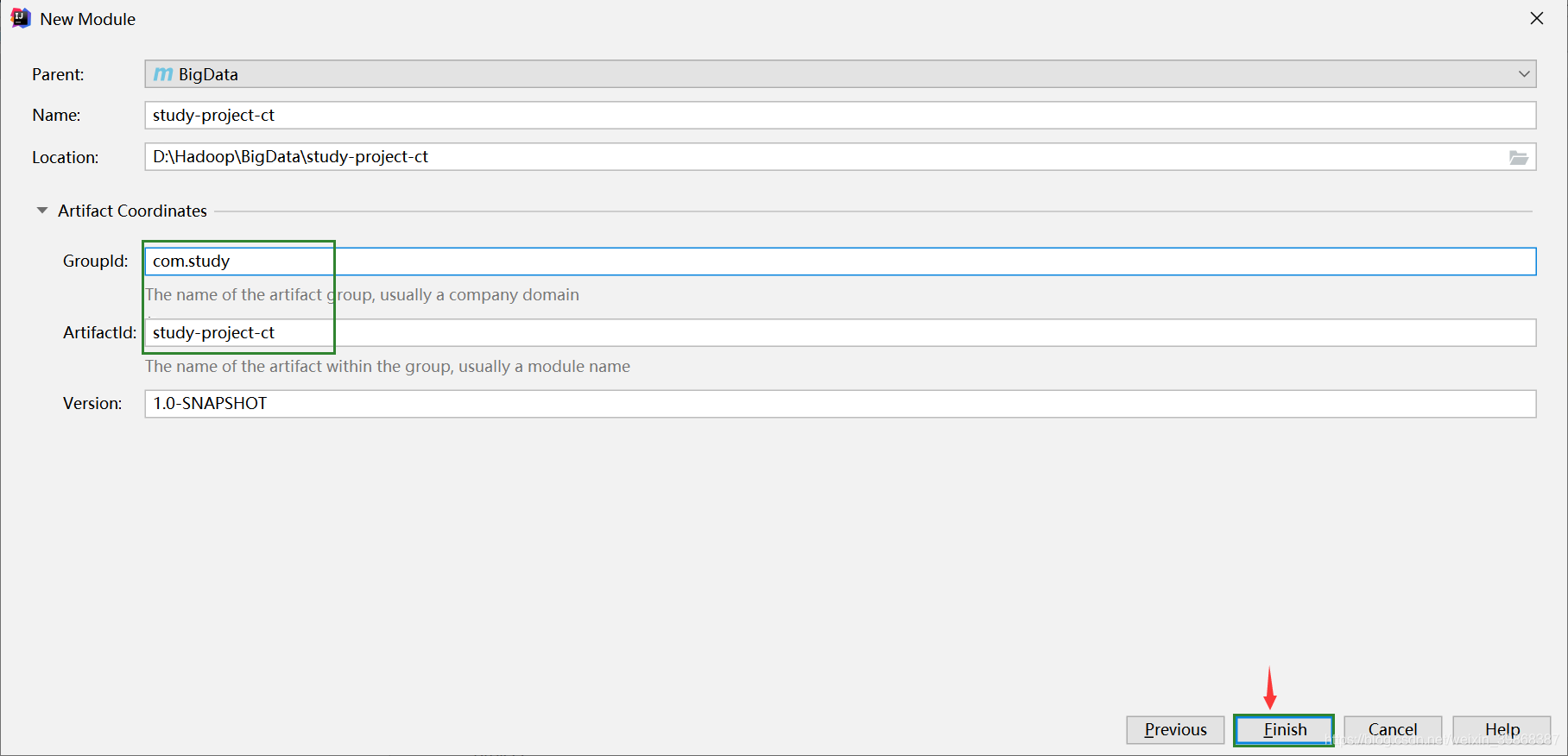1568x756 pixels.
Task: Click the Version field with 1.0-SNAPSHOT
Action: click(840, 404)
